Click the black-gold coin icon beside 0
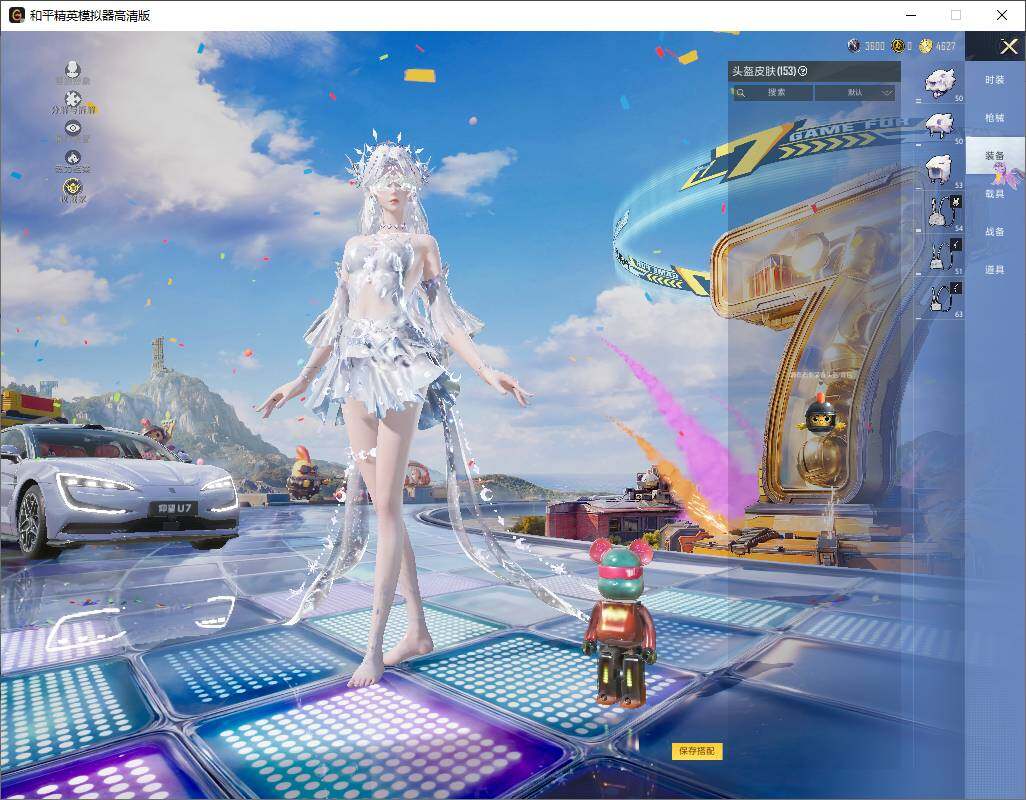 tap(898, 46)
